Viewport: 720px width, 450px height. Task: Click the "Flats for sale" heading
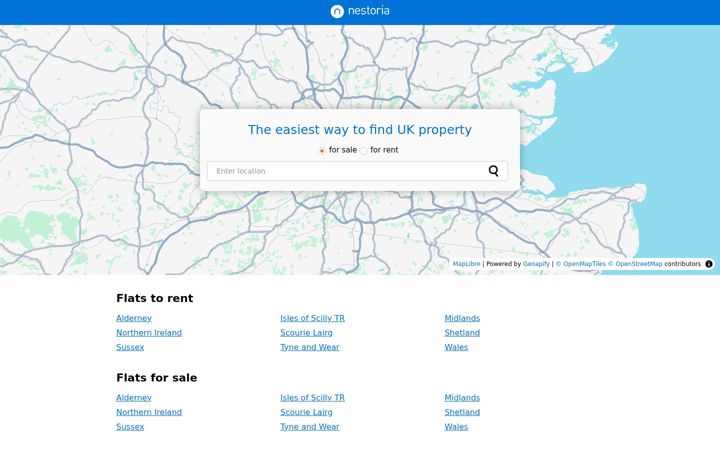pyautogui.click(x=157, y=378)
